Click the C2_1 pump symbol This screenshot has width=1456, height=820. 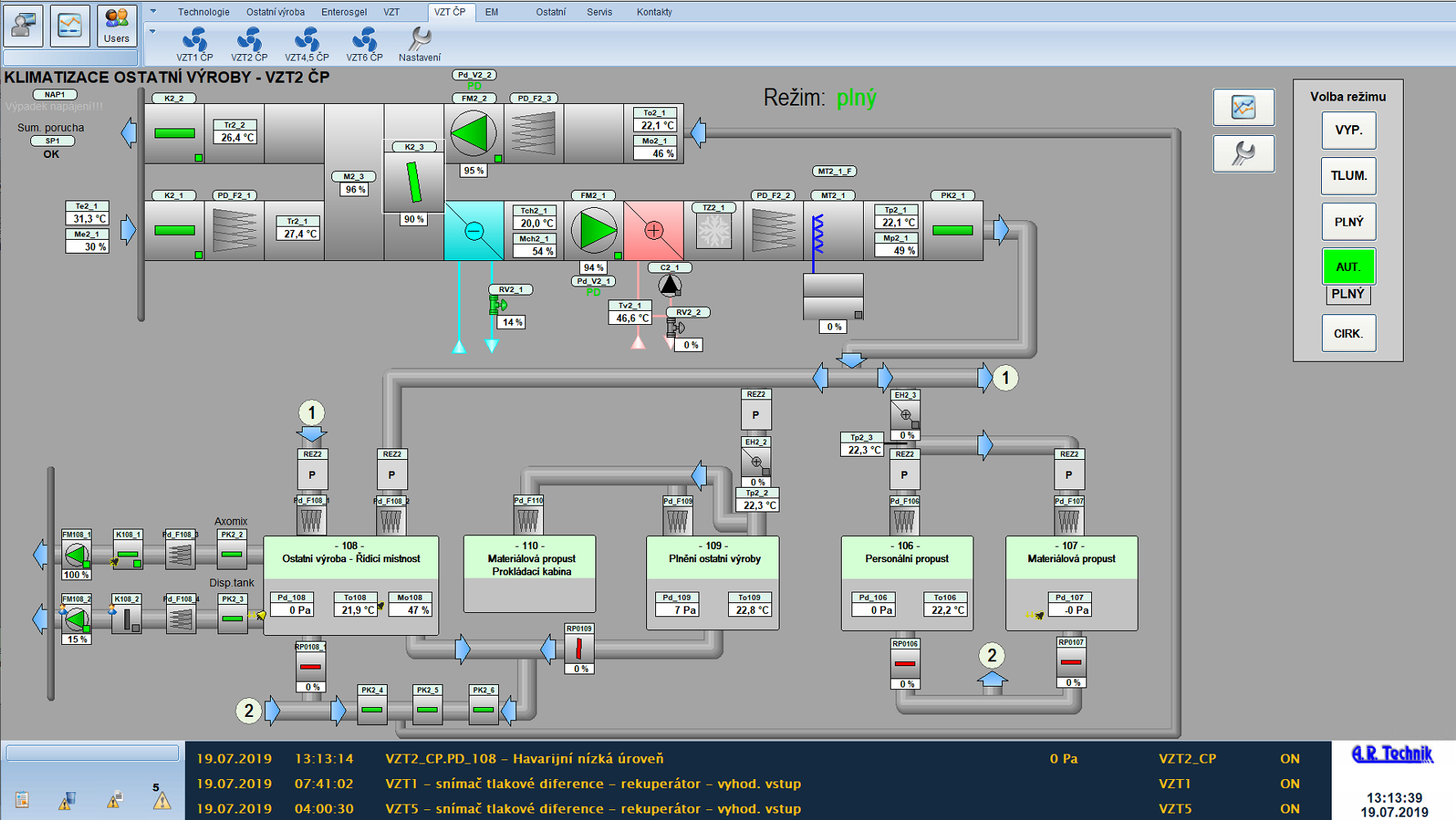[x=670, y=285]
